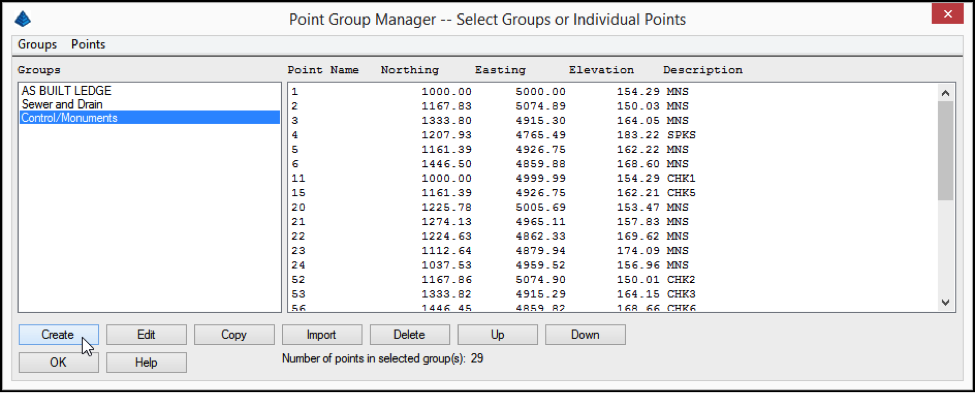Open the Groups menu
975x393 pixels.
pos(37,44)
